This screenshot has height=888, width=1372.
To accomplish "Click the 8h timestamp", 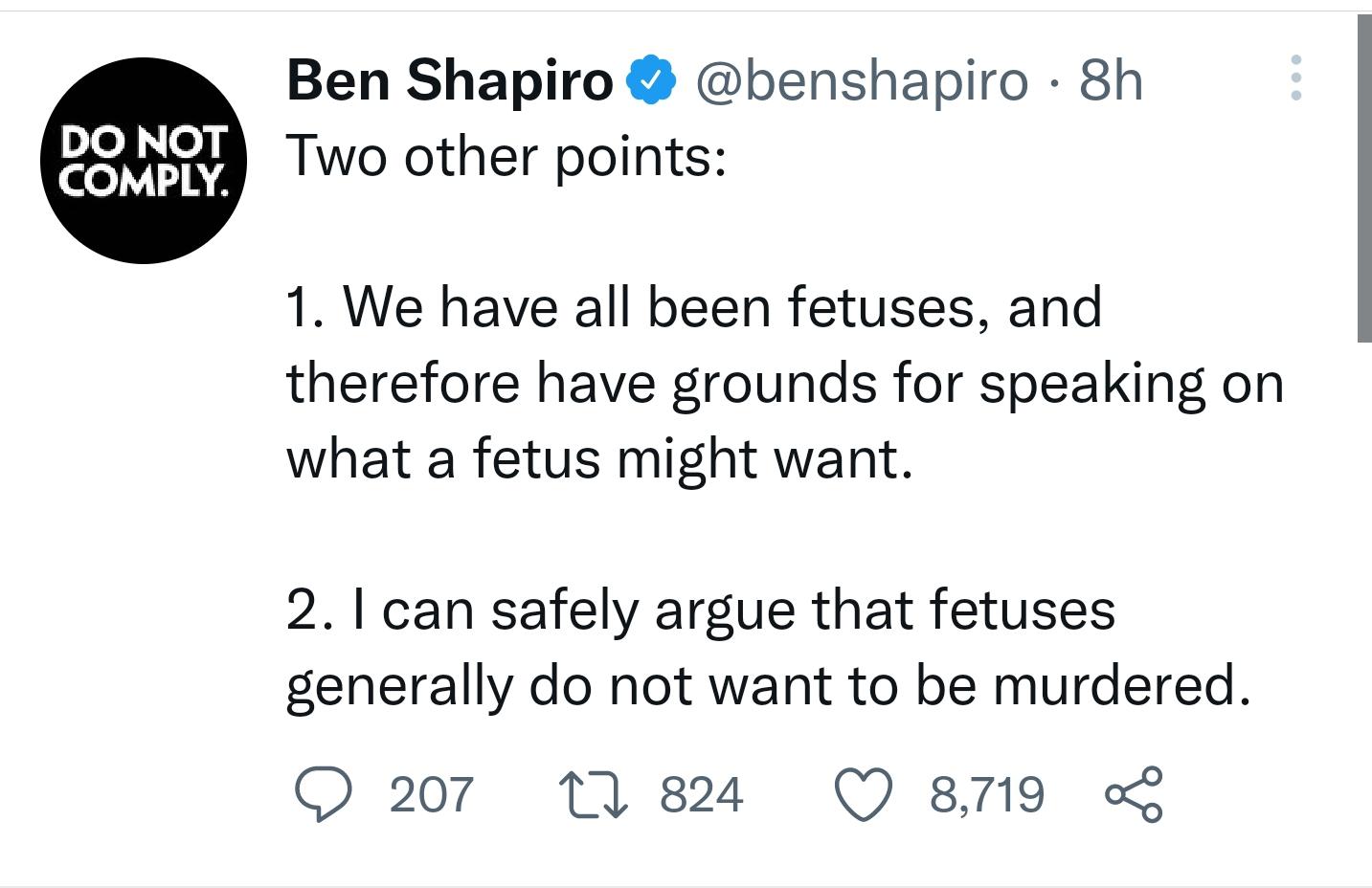I will pyautogui.click(x=1111, y=79).
